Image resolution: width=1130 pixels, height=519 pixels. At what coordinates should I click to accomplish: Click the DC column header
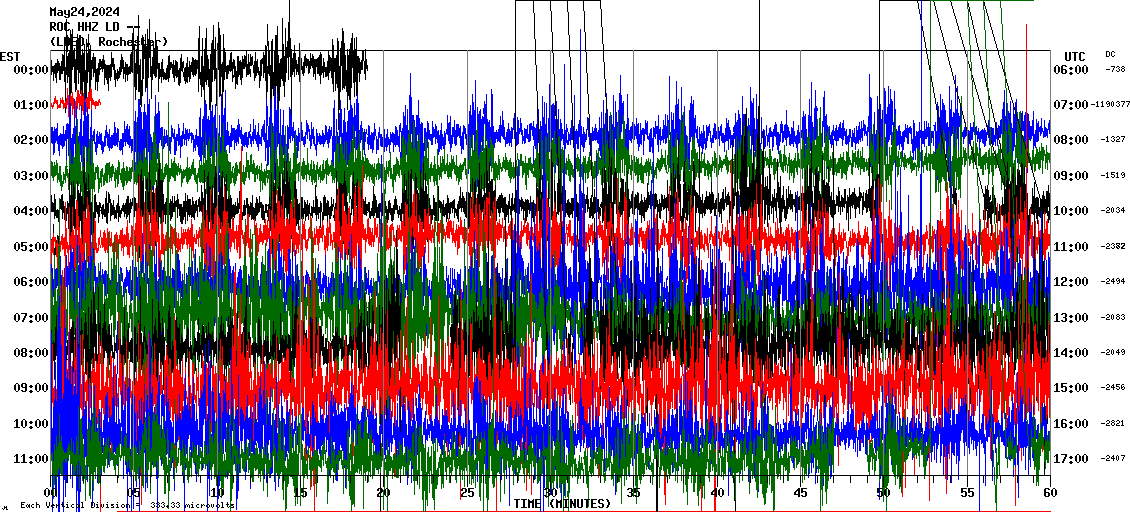(1110, 54)
